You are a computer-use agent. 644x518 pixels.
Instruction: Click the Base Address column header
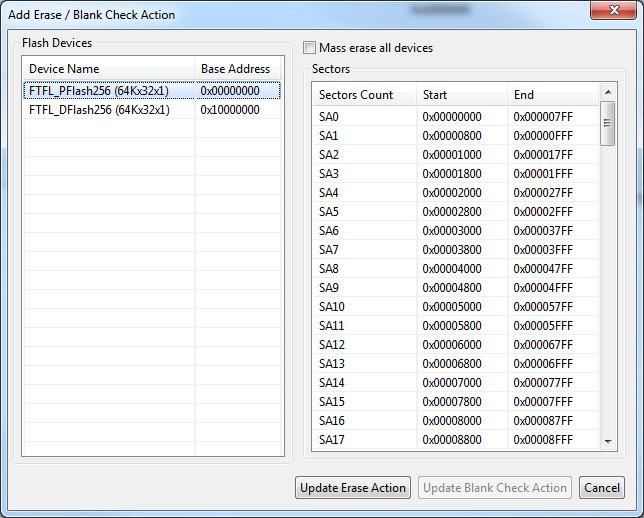pyautogui.click(x=235, y=69)
